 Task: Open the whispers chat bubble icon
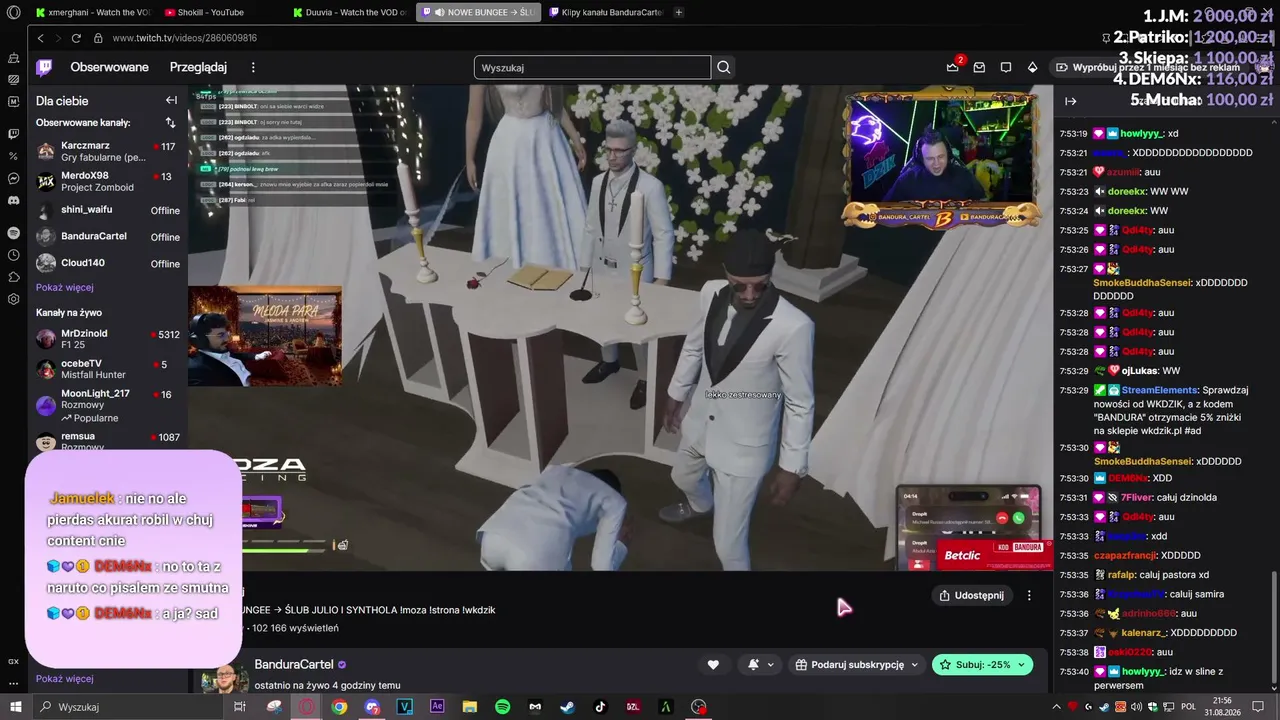pyautogui.click(x=1006, y=67)
